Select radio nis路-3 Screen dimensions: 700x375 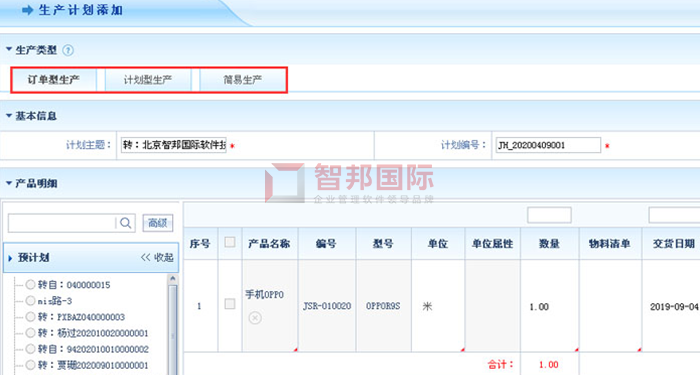[30, 300]
